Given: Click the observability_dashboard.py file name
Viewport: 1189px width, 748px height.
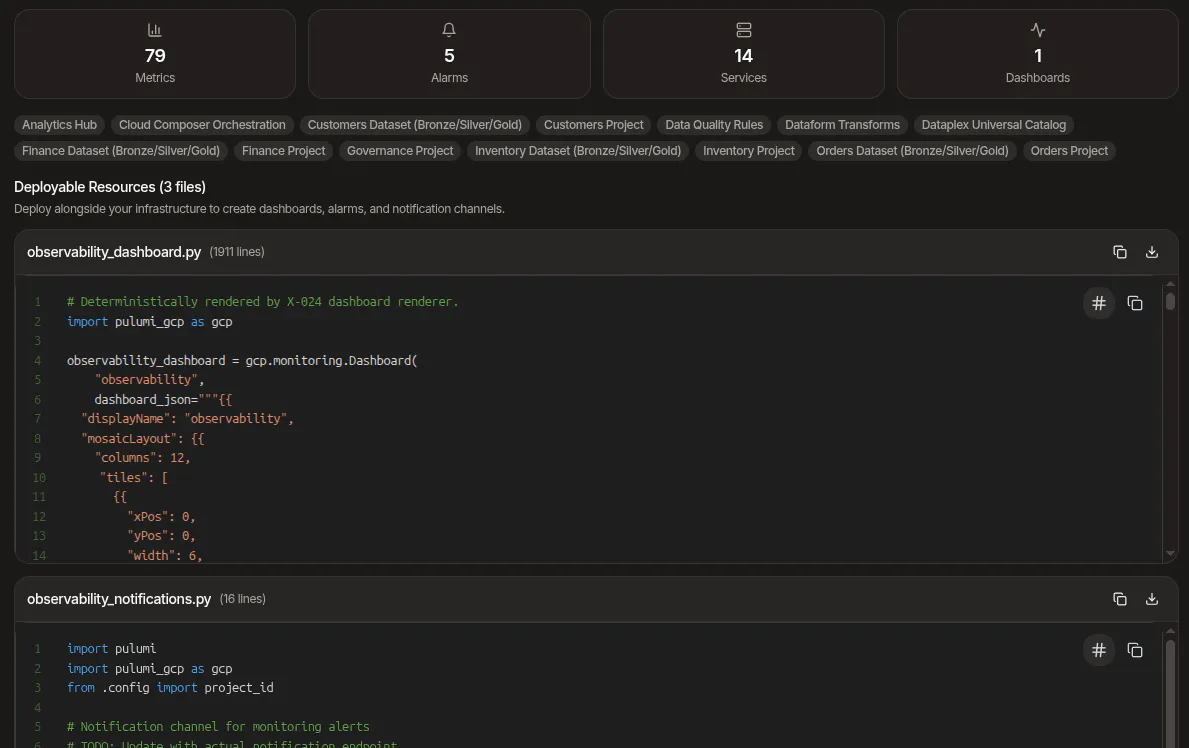Looking at the screenshot, I should (x=114, y=252).
